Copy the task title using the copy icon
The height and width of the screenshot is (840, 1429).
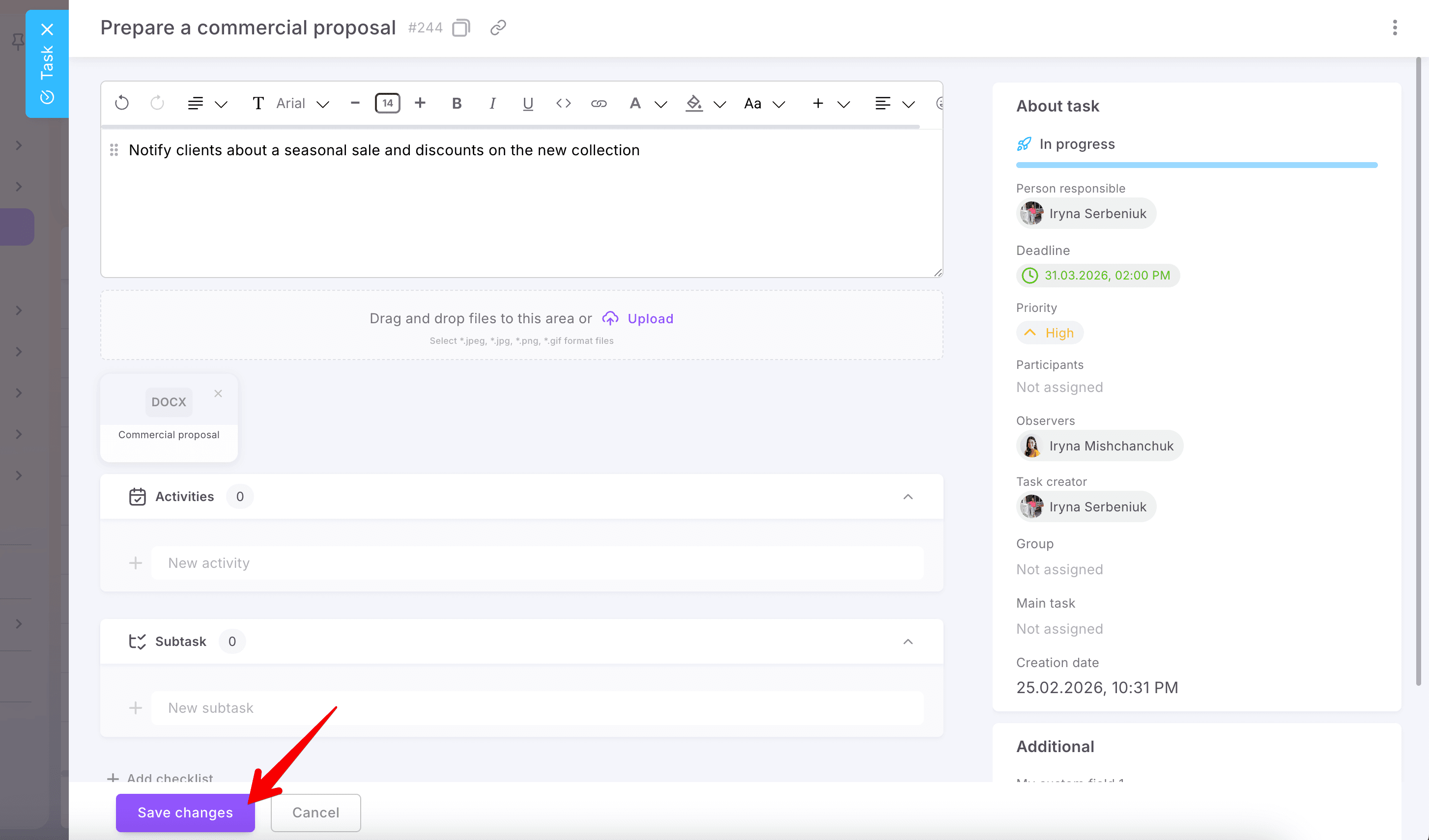coord(461,27)
